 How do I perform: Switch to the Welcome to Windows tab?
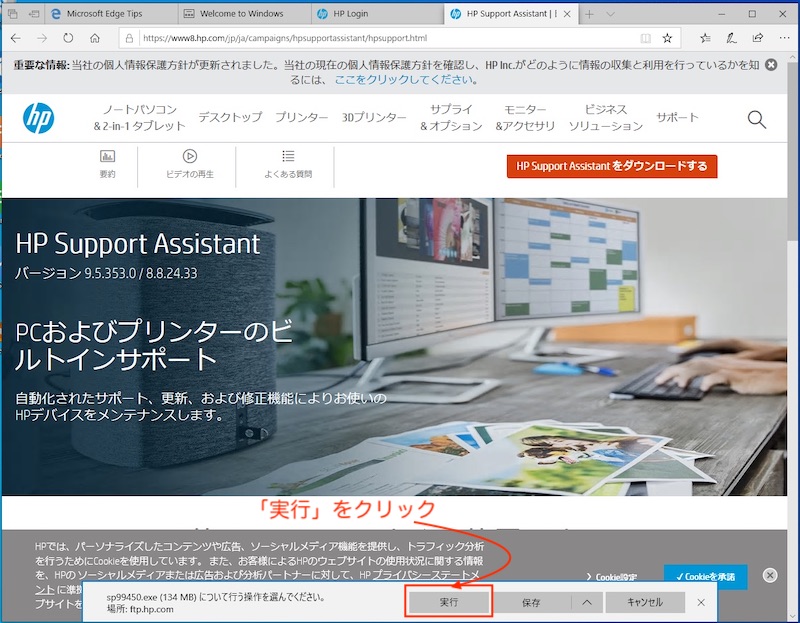coord(245,14)
